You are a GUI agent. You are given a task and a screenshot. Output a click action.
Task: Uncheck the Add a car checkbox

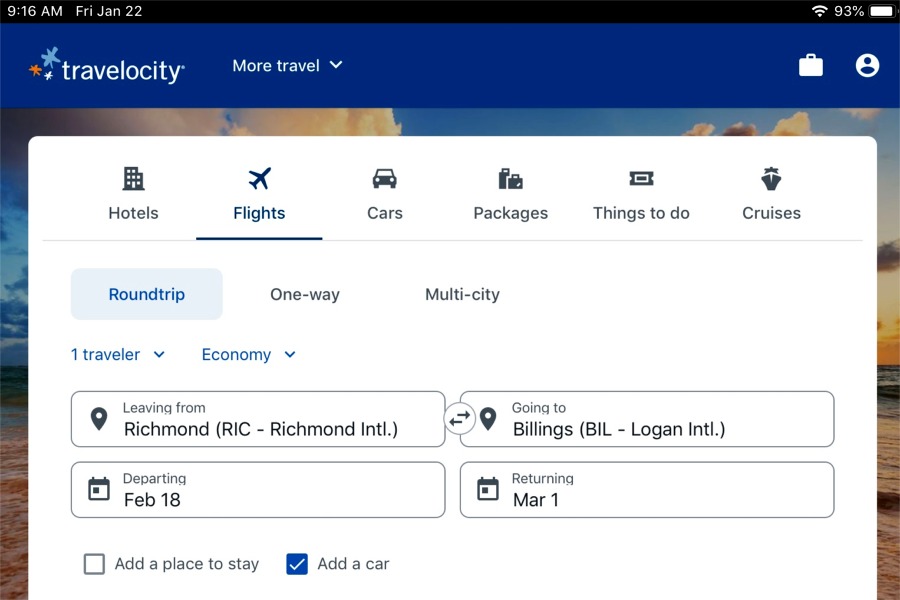(x=297, y=564)
